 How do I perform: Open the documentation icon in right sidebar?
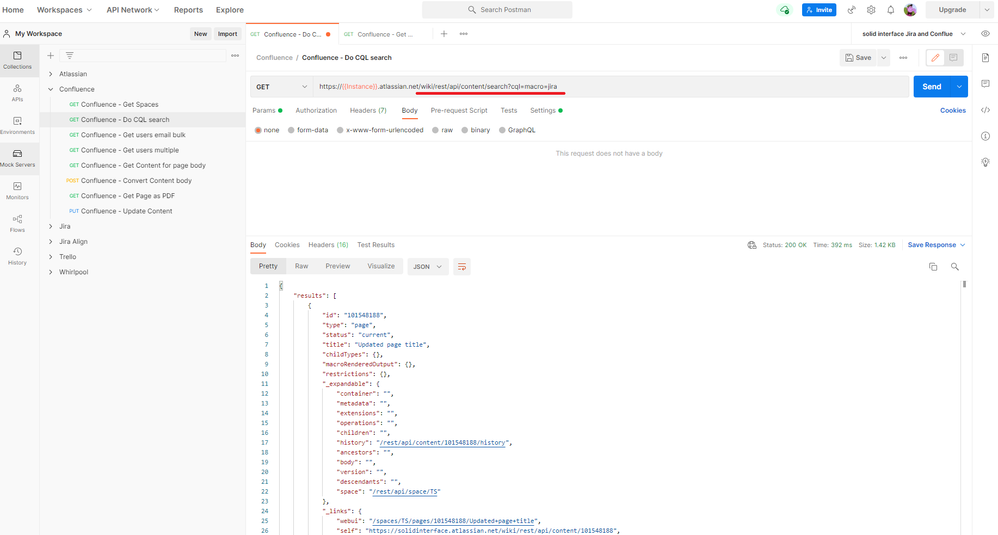(985, 58)
